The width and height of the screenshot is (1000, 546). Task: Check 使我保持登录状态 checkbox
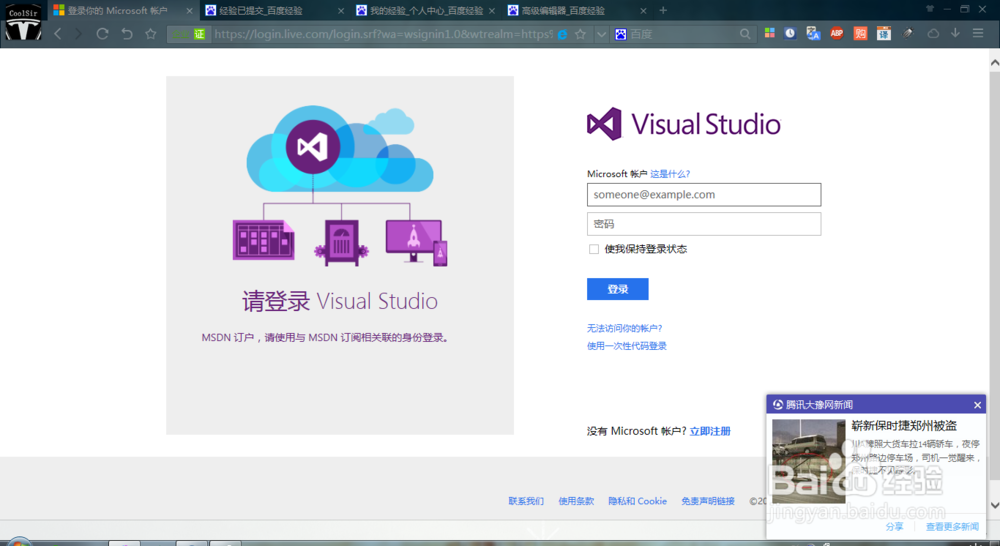pyautogui.click(x=594, y=249)
